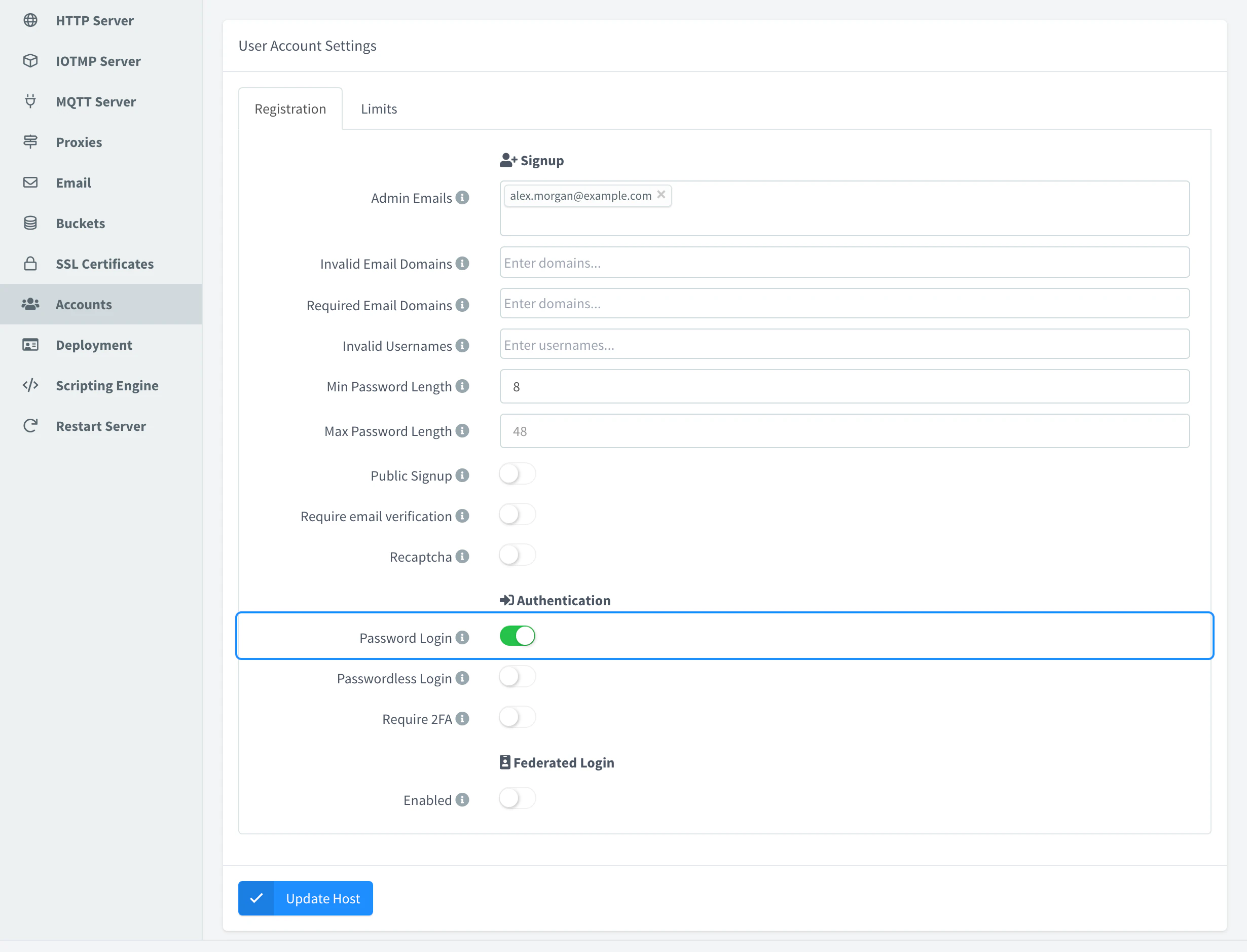Click the Invalid Usernames info icon

(x=462, y=345)
